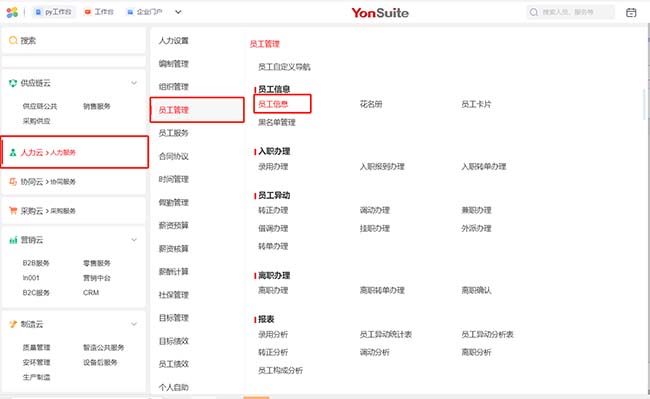Click the 协同云 icon
650x399 pixels.
click(13, 181)
